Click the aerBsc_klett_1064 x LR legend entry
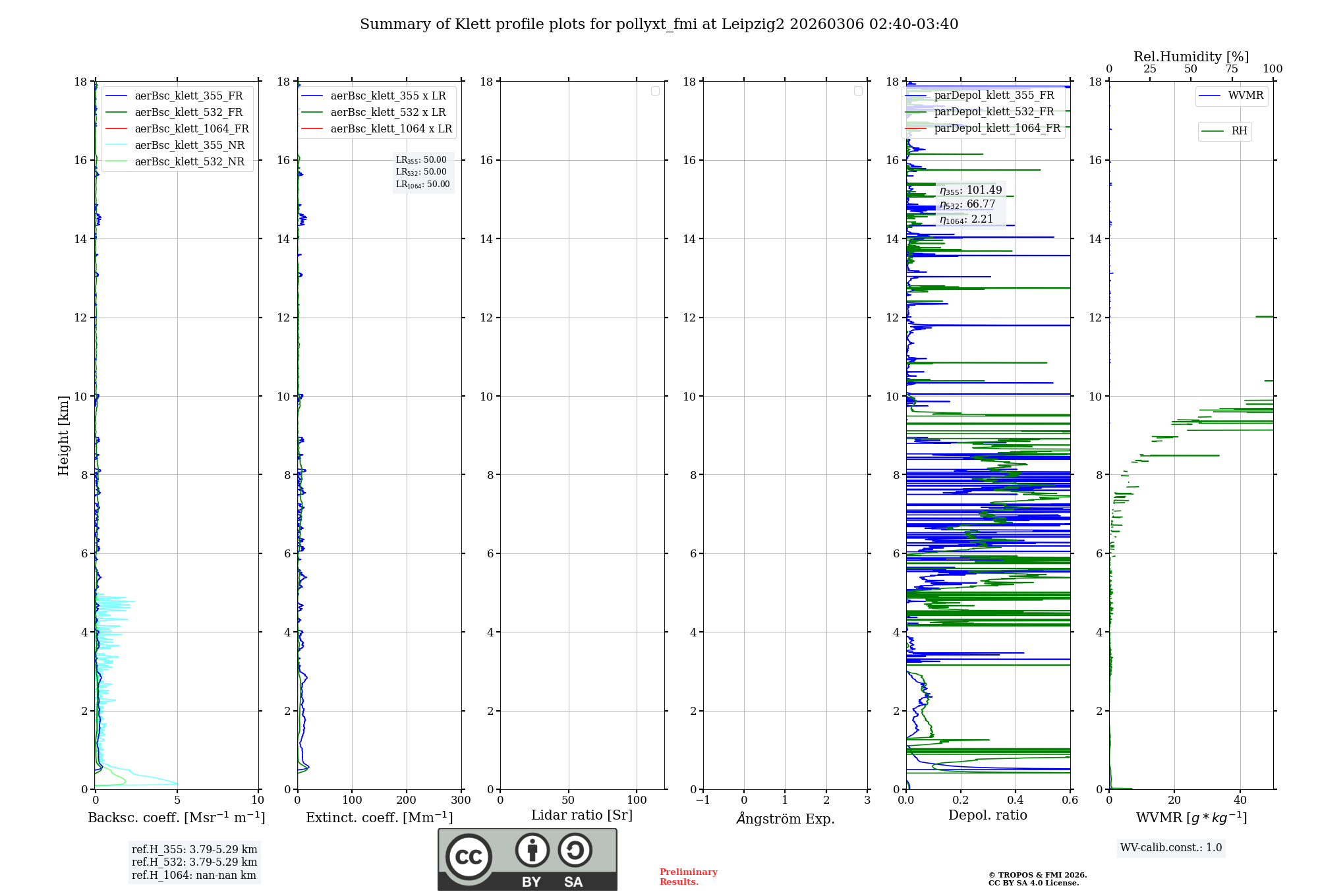The image size is (1318, 896). 391,129
